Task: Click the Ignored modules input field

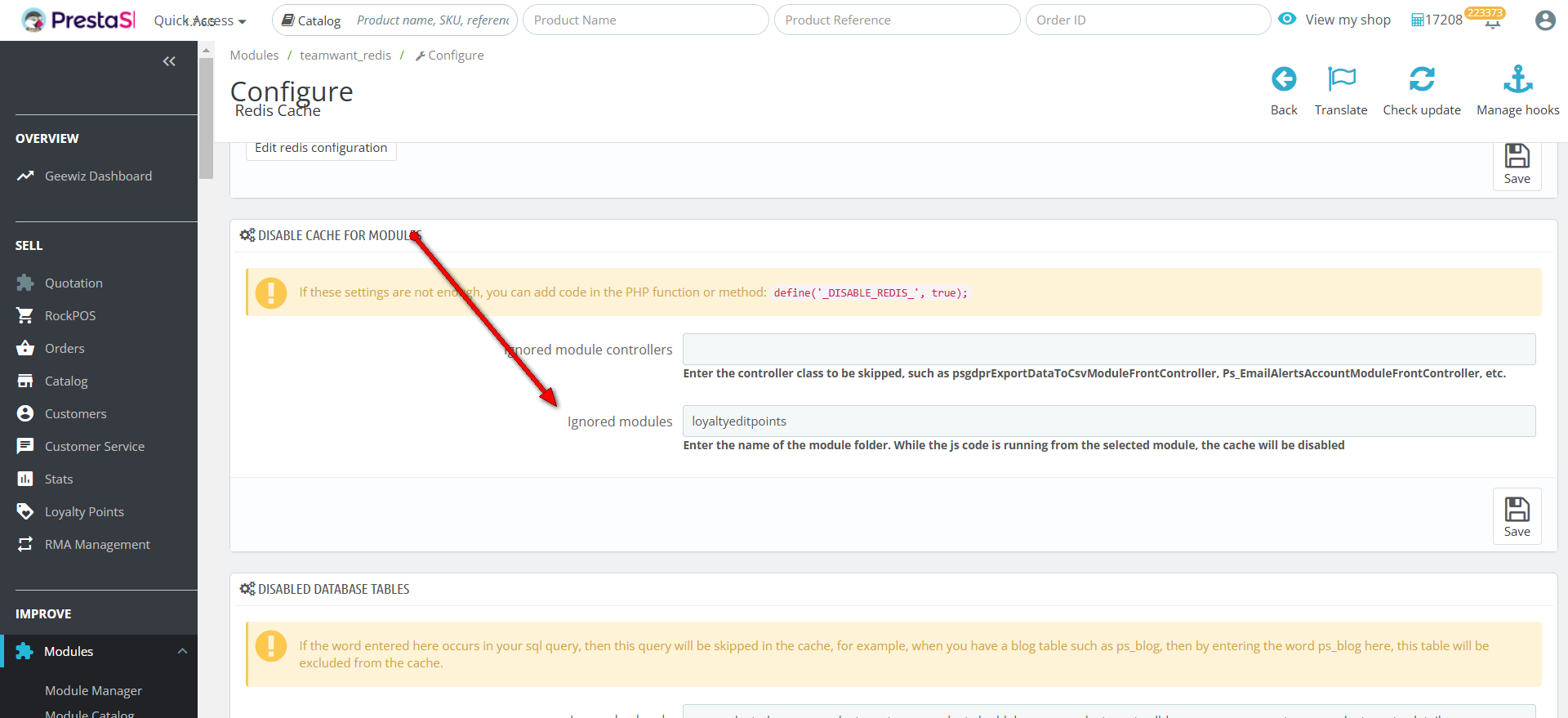Action: (x=1109, y=421)
